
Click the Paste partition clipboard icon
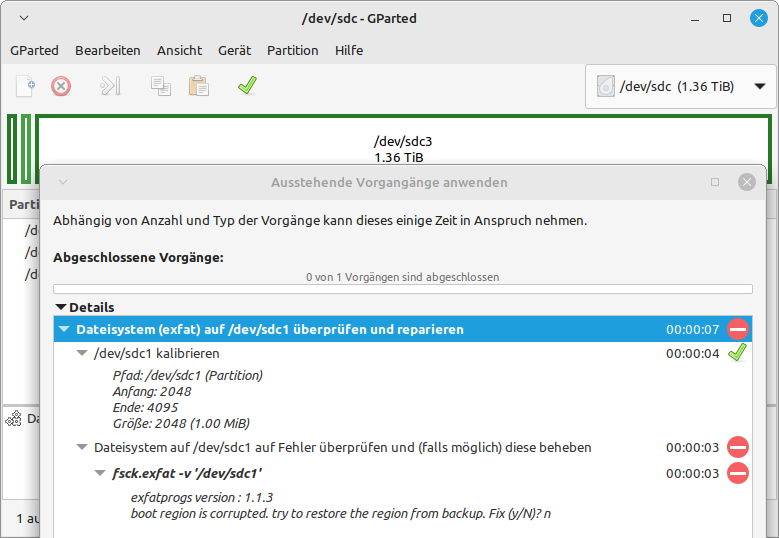pos(198,86)
